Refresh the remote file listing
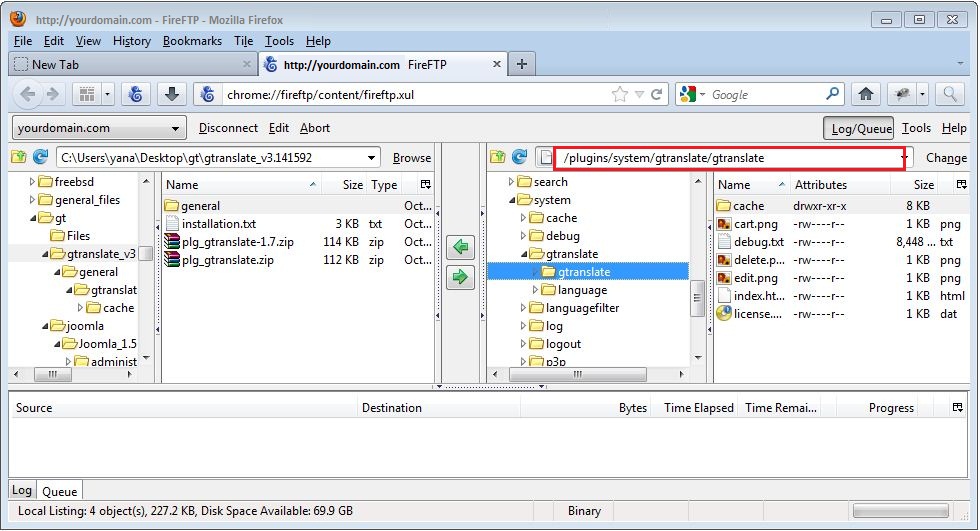980x531 pixels. pos(519,157)
